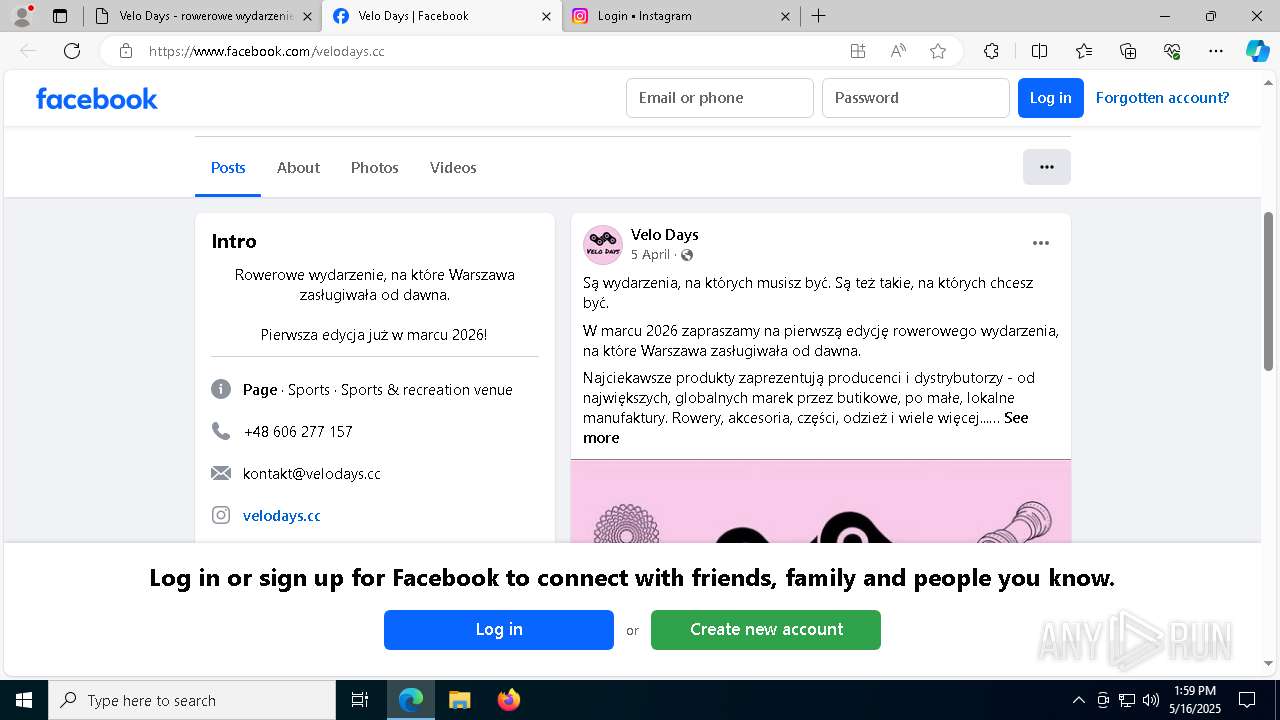Open the page options three-dot button
Viewport: 1280px width, 720px height.
coord(1047,167)
